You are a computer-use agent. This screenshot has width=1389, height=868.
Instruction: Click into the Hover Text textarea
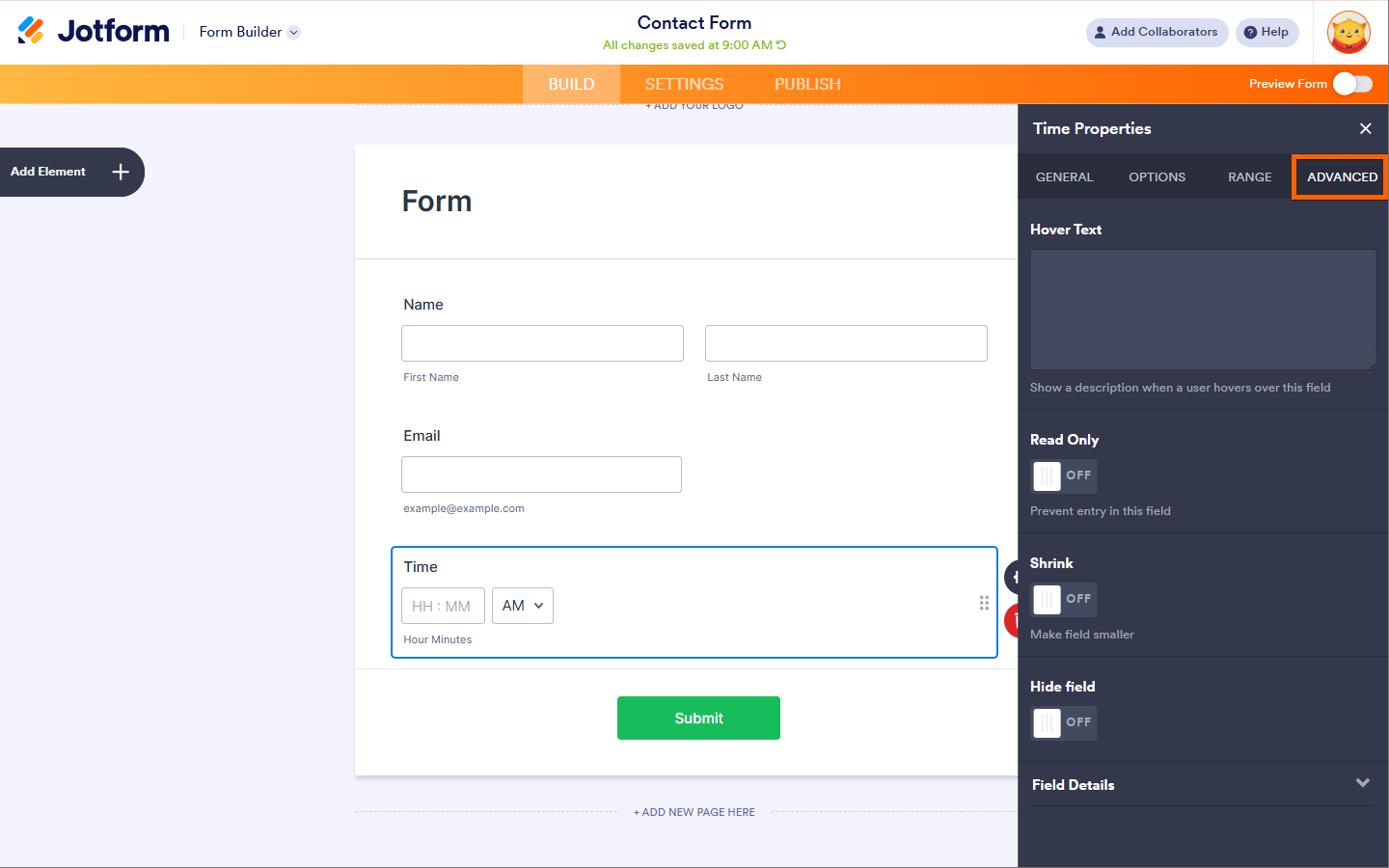pyautogui.click(x=1203, y=310)
